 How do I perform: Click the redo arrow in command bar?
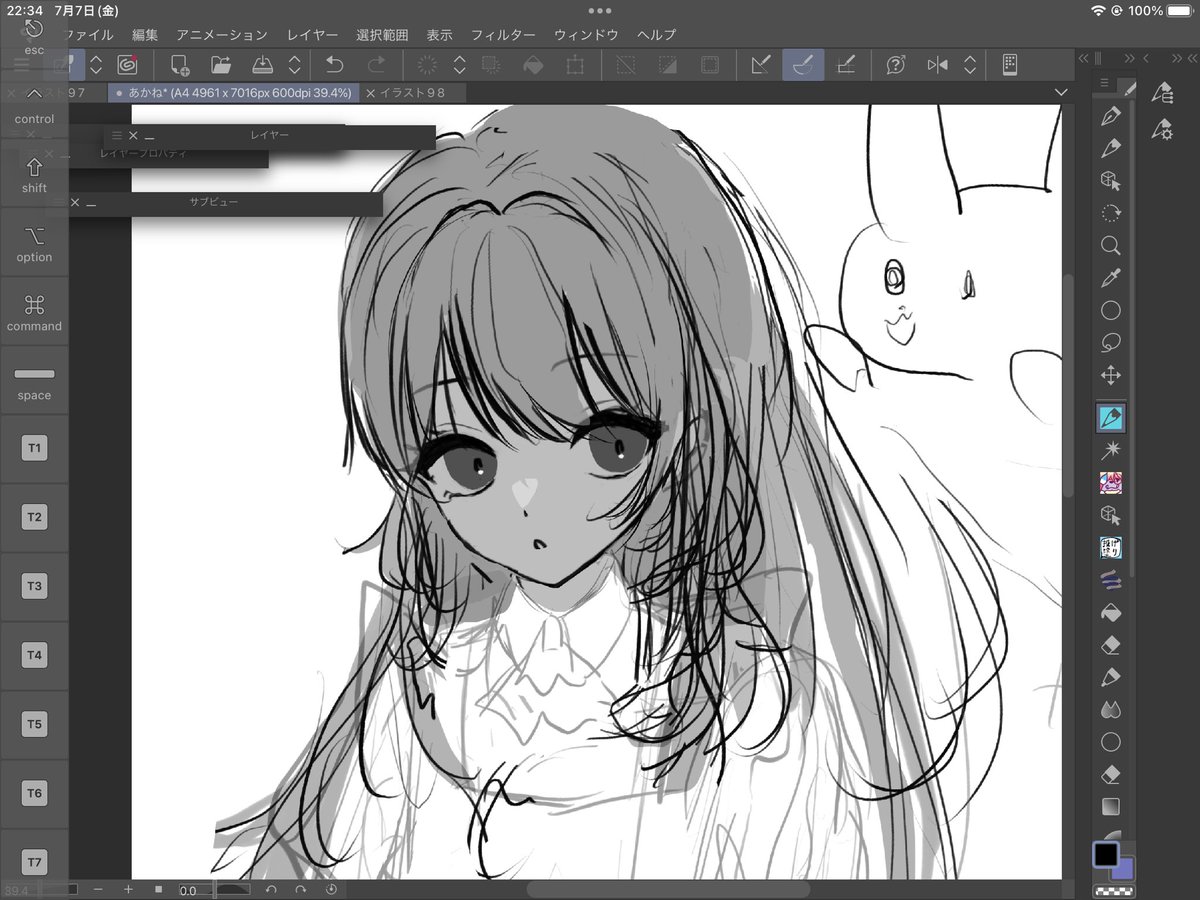377,65
